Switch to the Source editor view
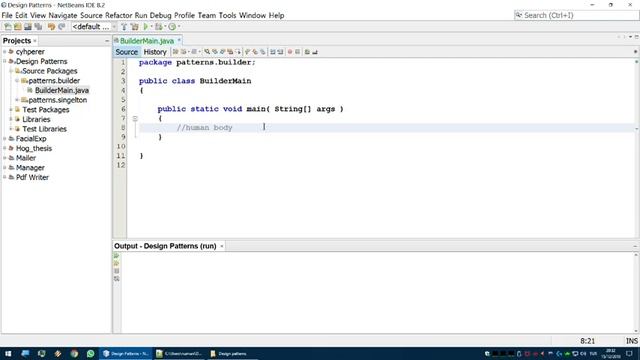 click(127, 52)
